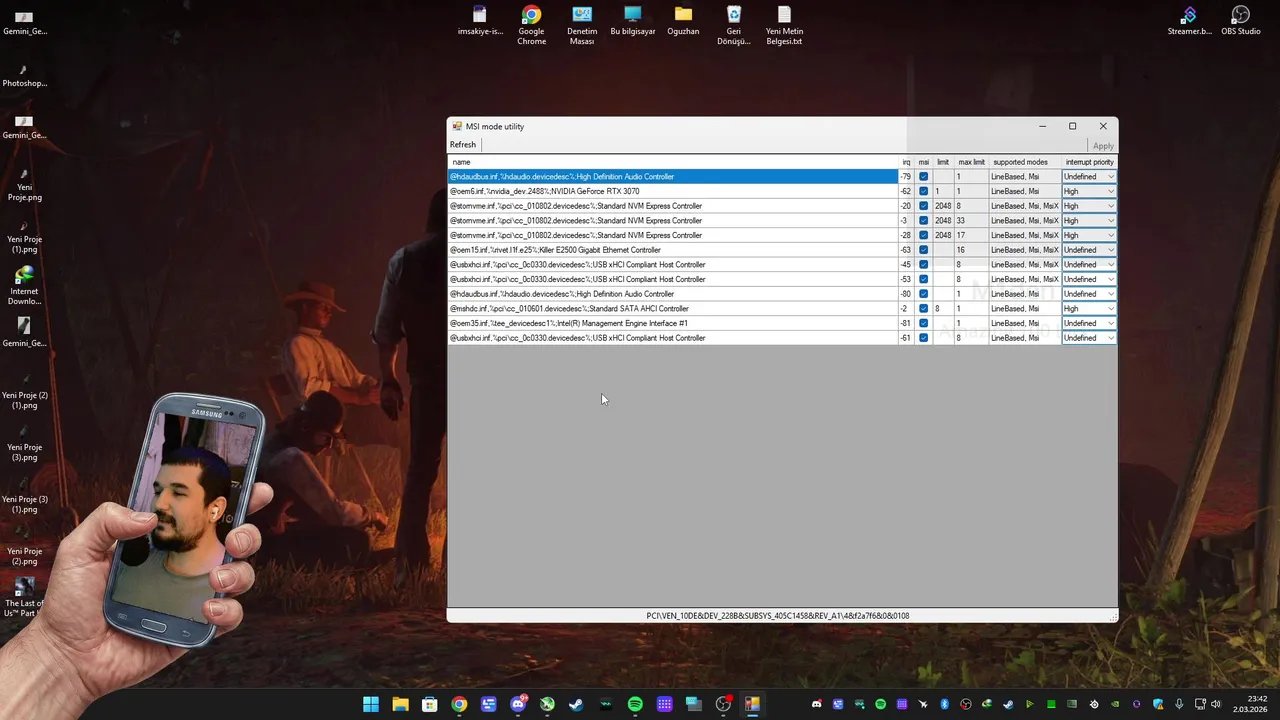The image size is (1280, 720).
Task: Toggle msi checkbox for irq -20 NVM controller
Action: [923, 206]
